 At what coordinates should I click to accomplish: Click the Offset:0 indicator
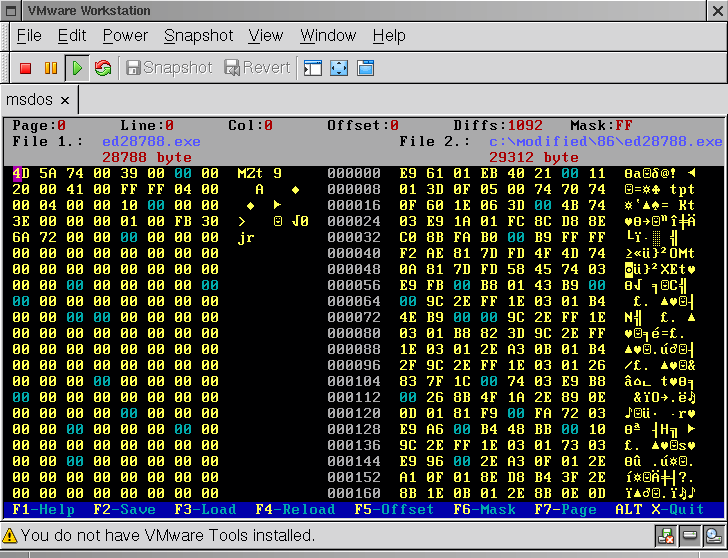pos(363,125)
